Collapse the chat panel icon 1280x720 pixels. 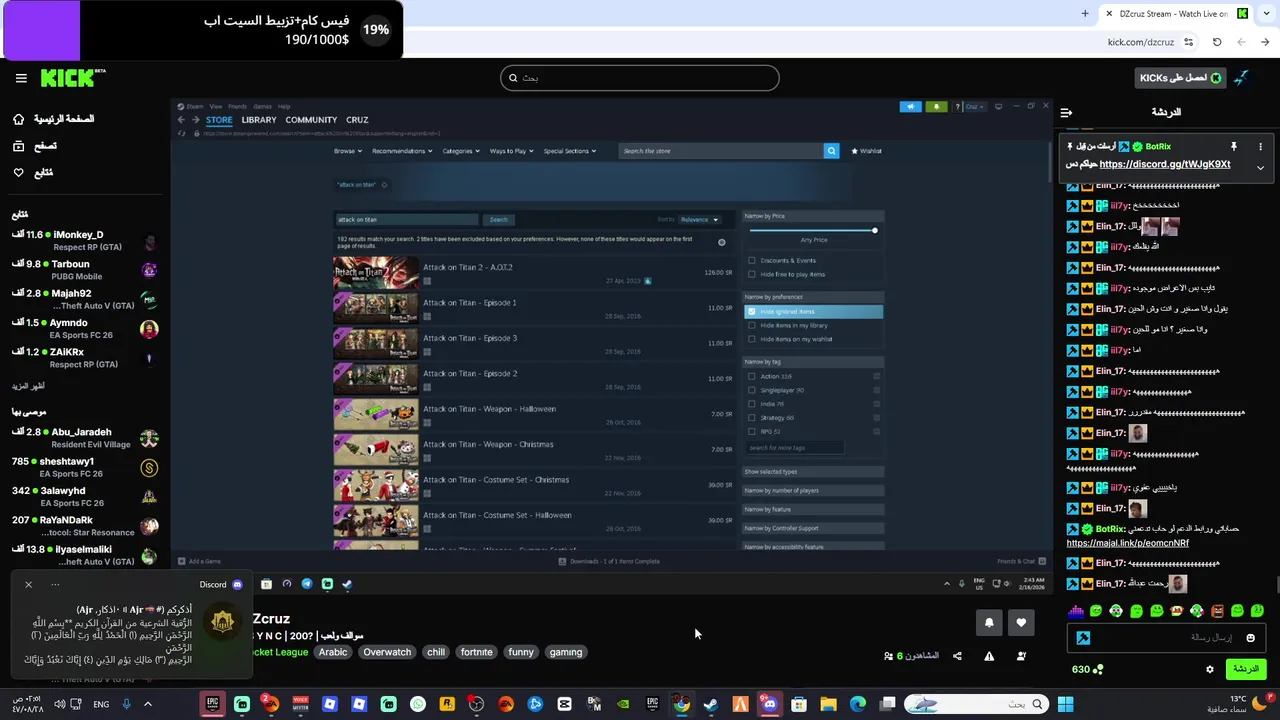pyautogui.click(x=1066, y=112)
